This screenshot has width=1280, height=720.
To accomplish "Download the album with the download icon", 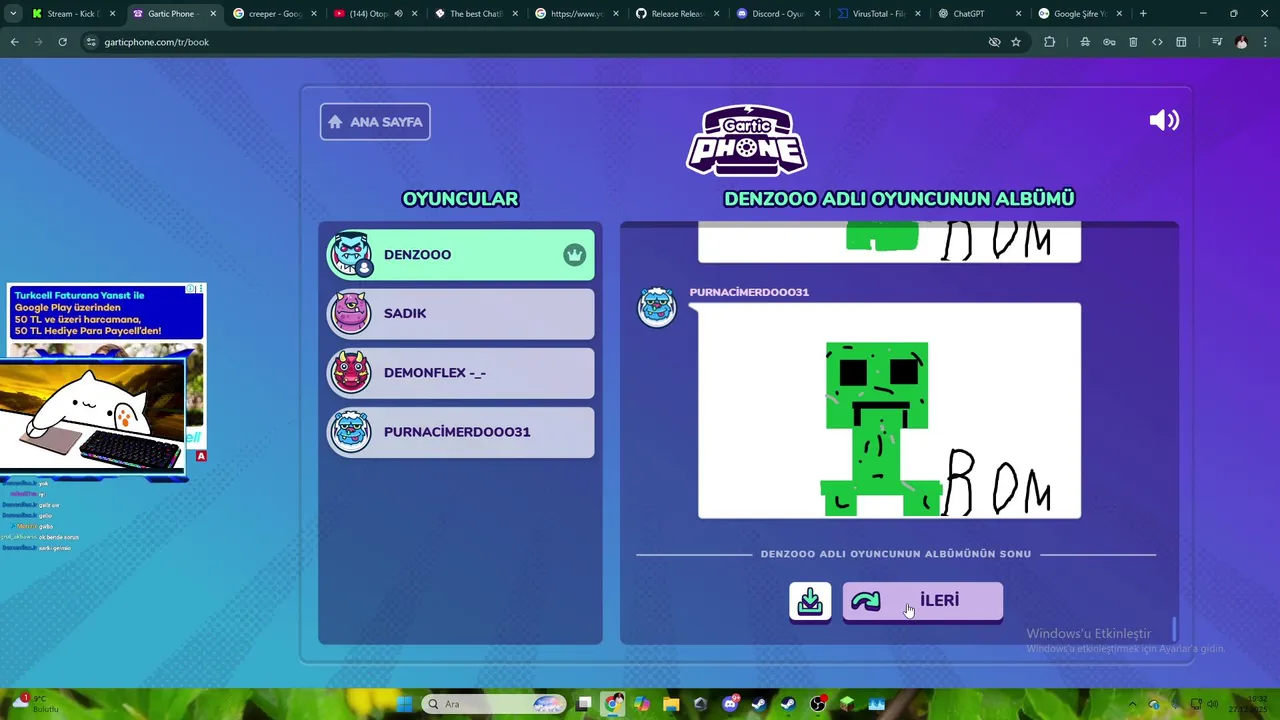I will [x=810, y=601].
